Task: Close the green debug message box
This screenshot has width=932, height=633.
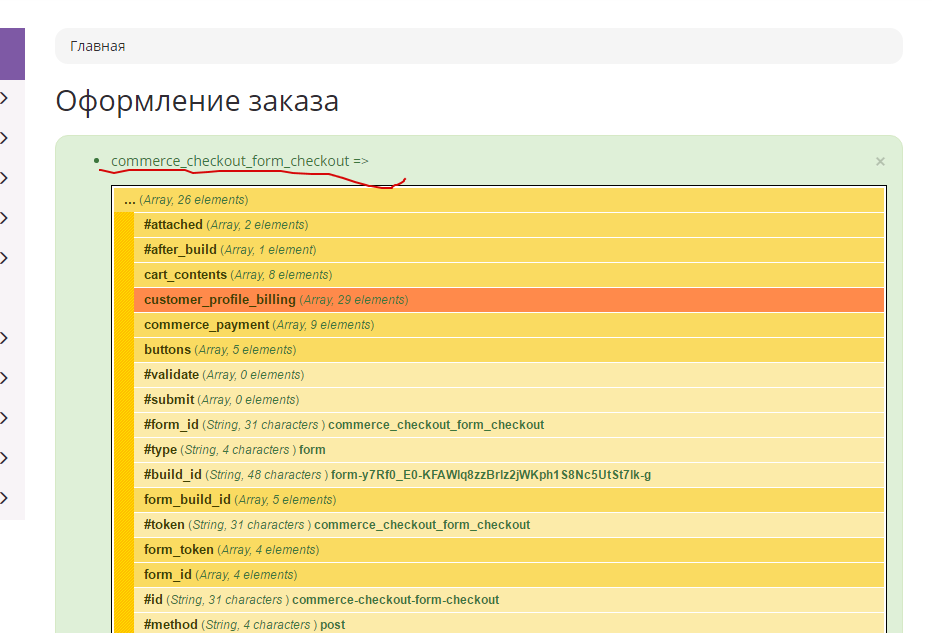Action: pos(880,161)
